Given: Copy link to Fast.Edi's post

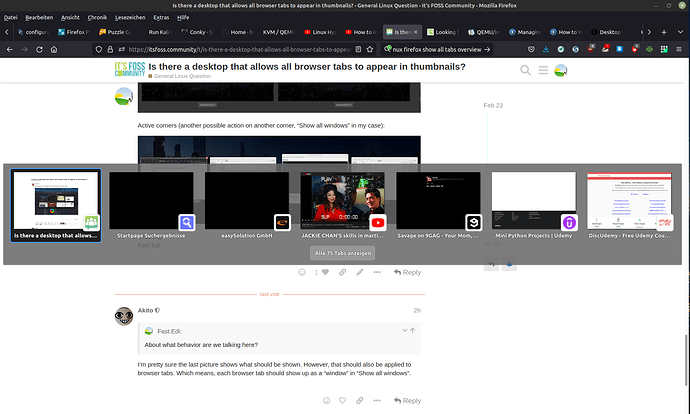Looking at the screenshot, I should [342, 272].
